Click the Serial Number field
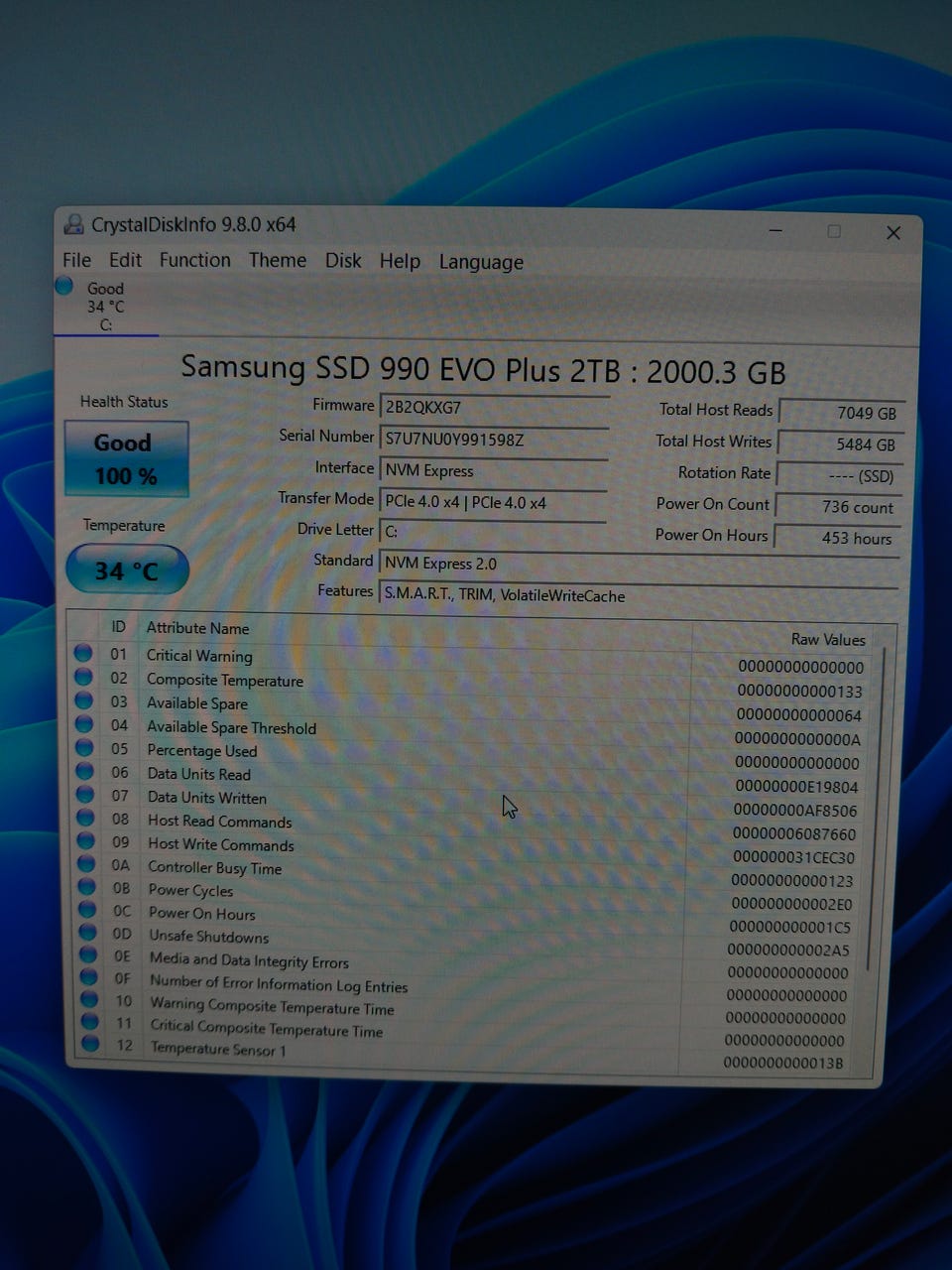 point(494,440)
